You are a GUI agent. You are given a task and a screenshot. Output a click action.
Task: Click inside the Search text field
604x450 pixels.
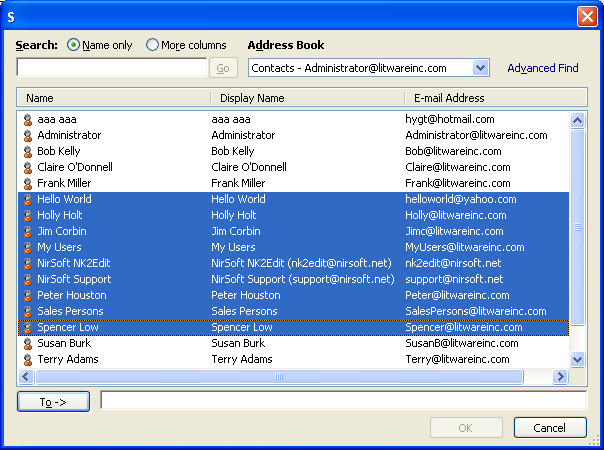(x=112, y=68)
